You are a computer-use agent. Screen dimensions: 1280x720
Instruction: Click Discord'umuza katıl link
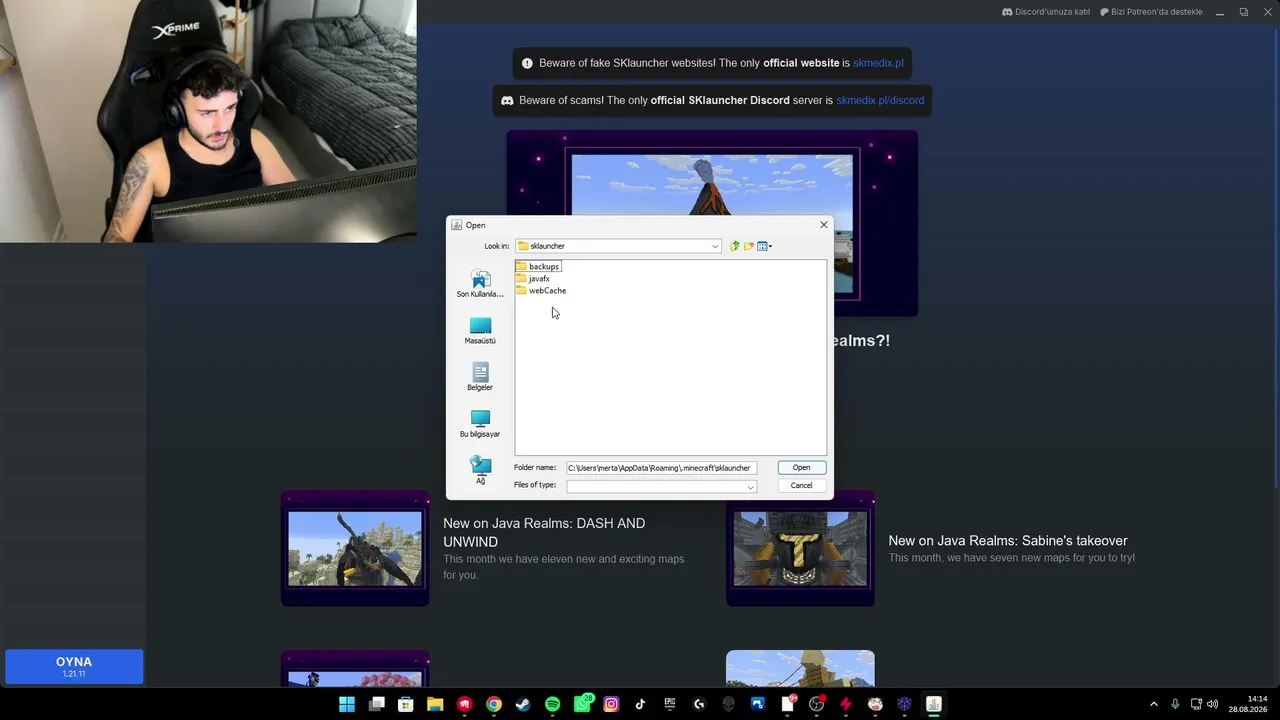pyautogui.click(x=1045, y=12)
